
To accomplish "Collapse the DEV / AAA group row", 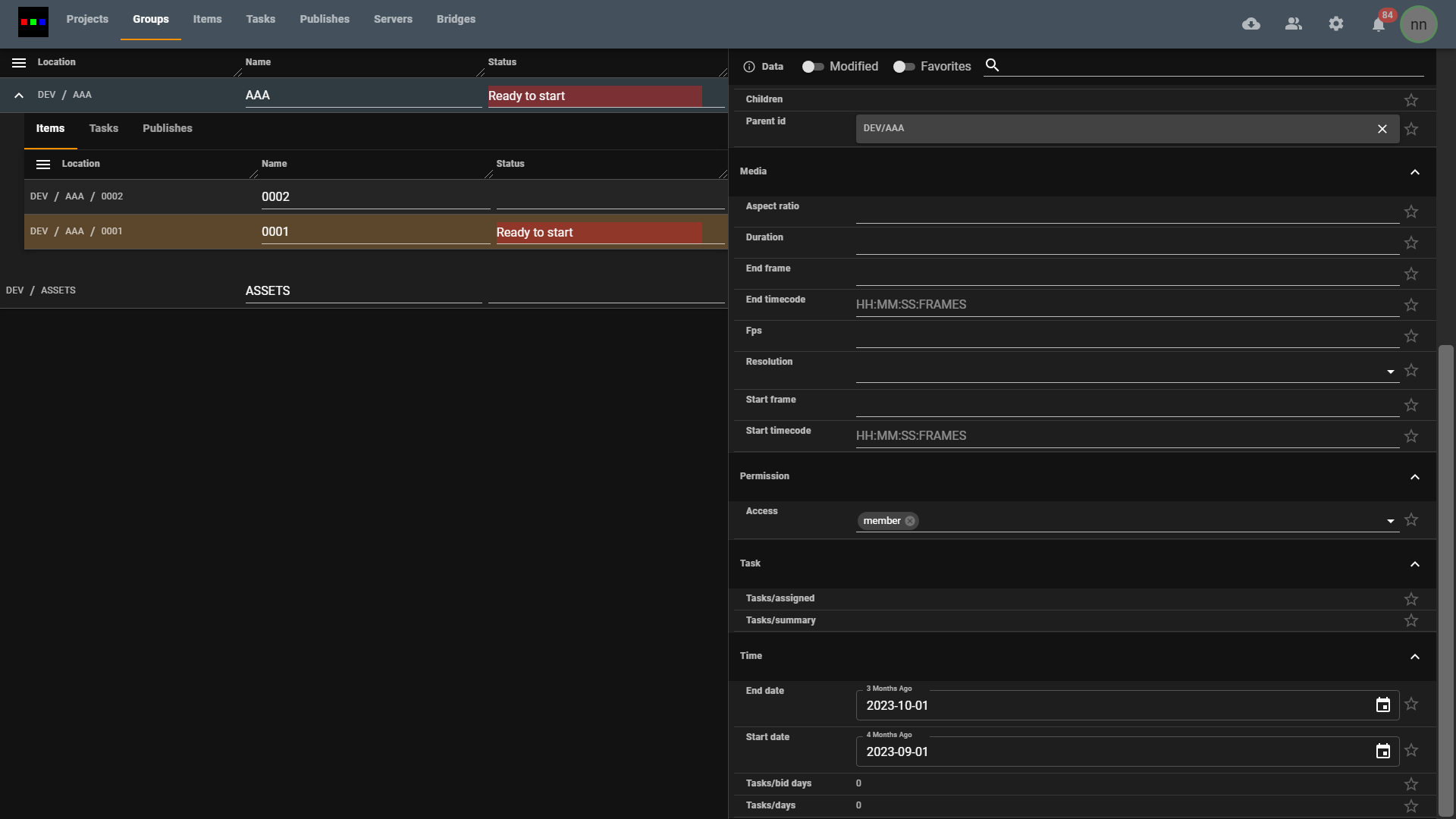I will (x=19, y=96).
